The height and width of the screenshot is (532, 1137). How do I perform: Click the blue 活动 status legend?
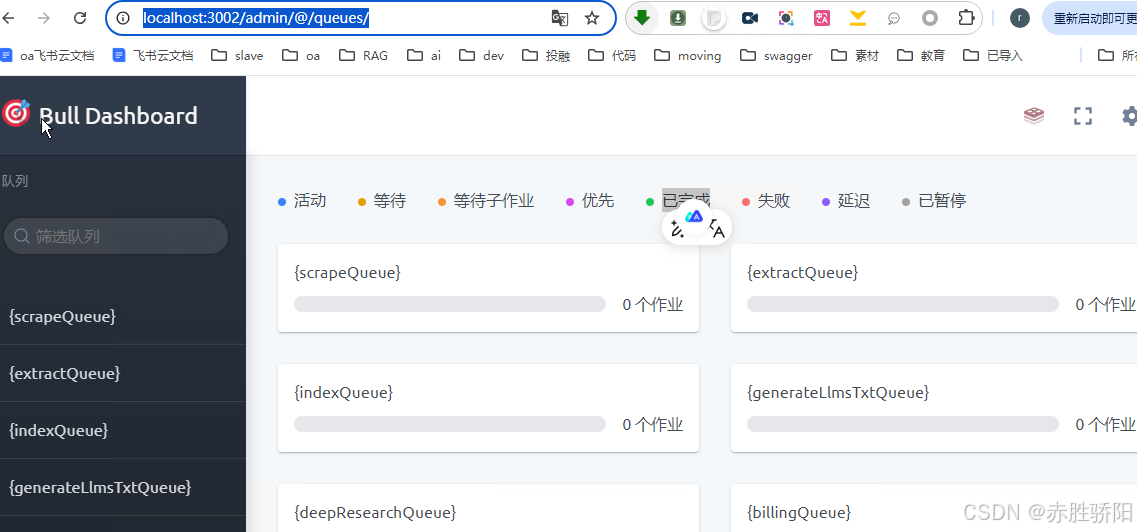point(302,201)
